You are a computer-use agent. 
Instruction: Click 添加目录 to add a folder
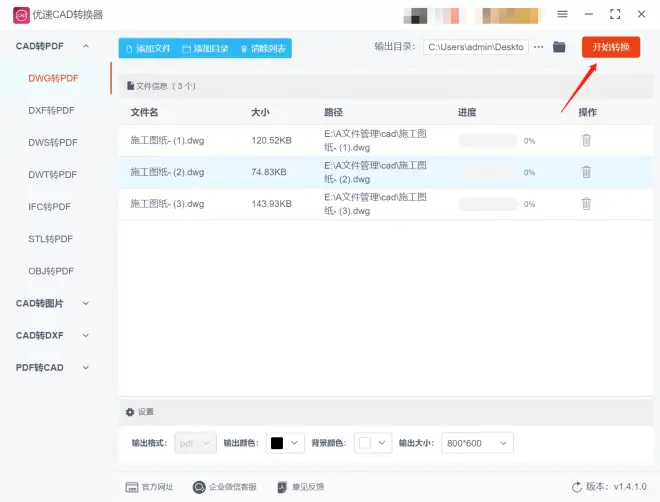coord(205,48)
